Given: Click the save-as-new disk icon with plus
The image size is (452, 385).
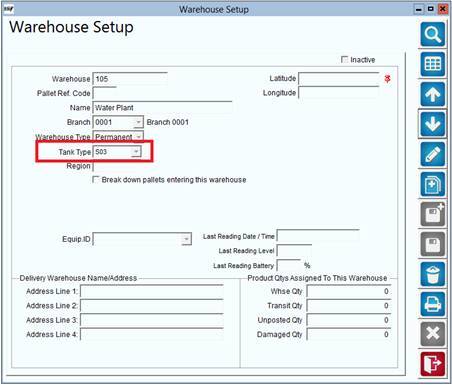Looking at the screenshot, I should click(433, 214).
